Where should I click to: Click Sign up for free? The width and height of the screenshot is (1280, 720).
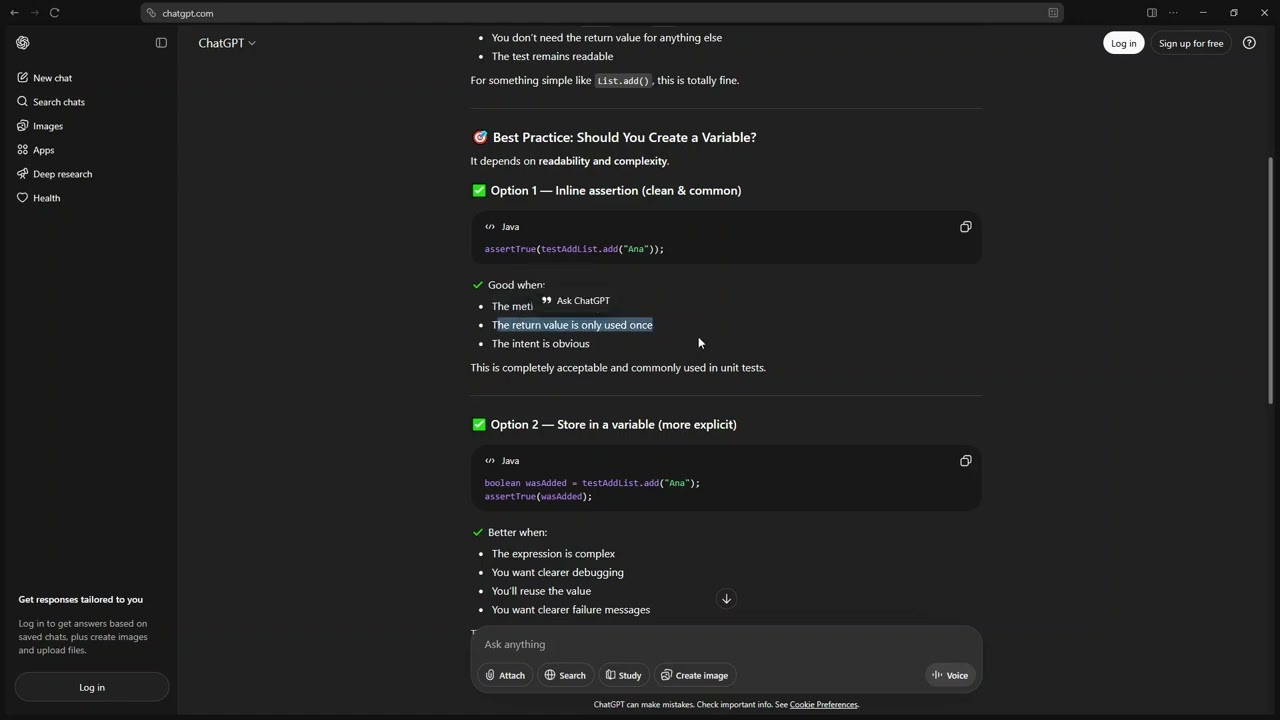tap(1190, 43)
